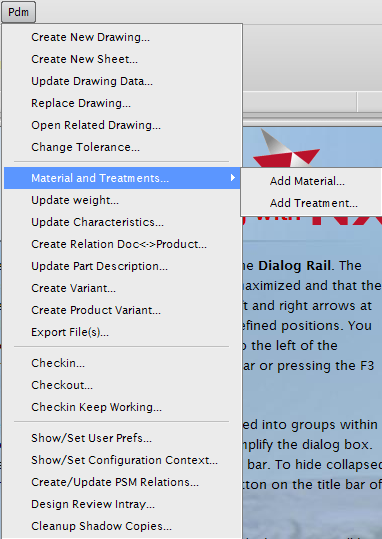Click Checkin Keep Working... entry
This screenshot has width=382, height=539.
click(122, 407)
